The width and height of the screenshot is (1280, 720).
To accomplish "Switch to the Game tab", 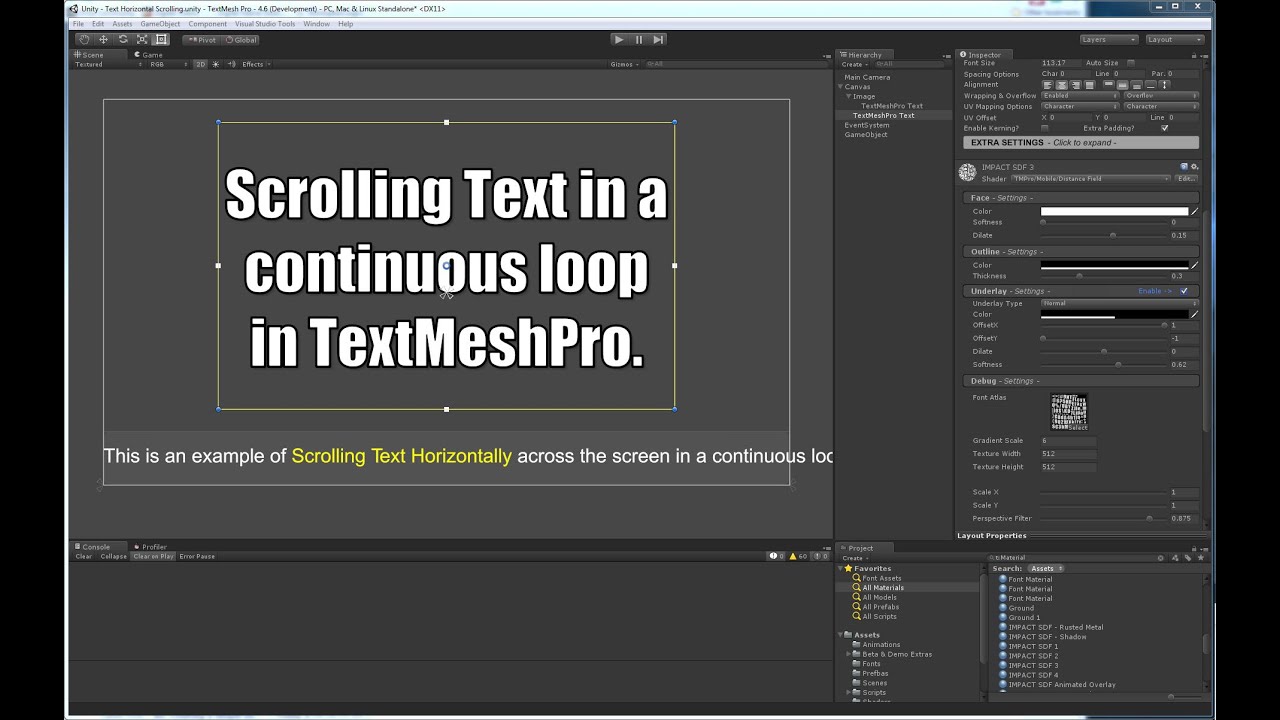I will click(x=150, y=55).
